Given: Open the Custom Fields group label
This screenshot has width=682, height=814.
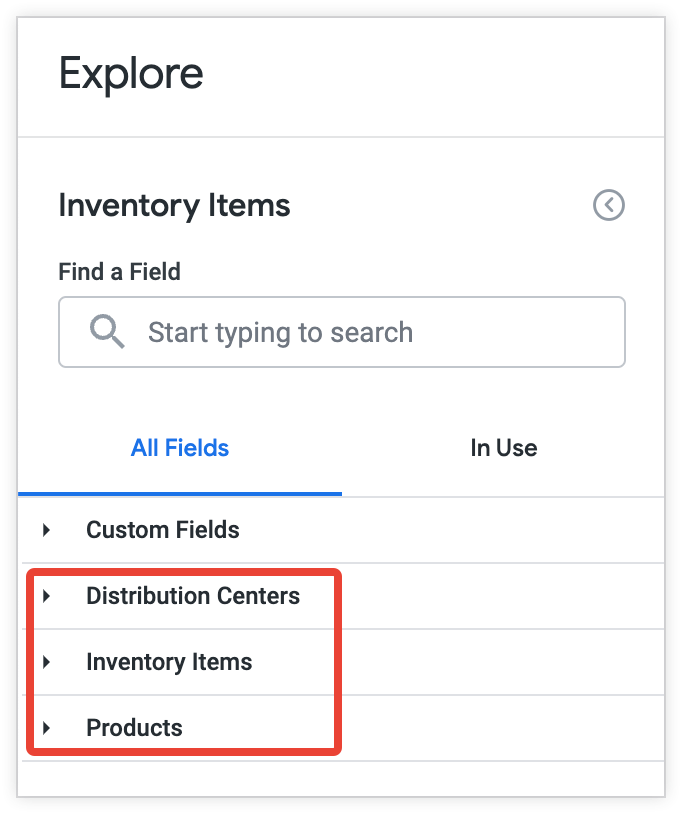Looking at the screenshot, I should pyautogui.click(x=163, y=530).
